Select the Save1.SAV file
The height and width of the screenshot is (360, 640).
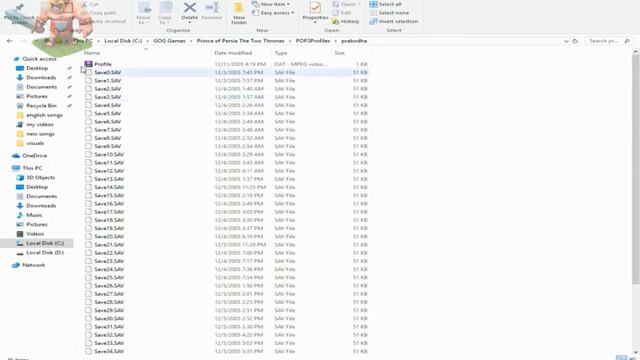[227, 80]
